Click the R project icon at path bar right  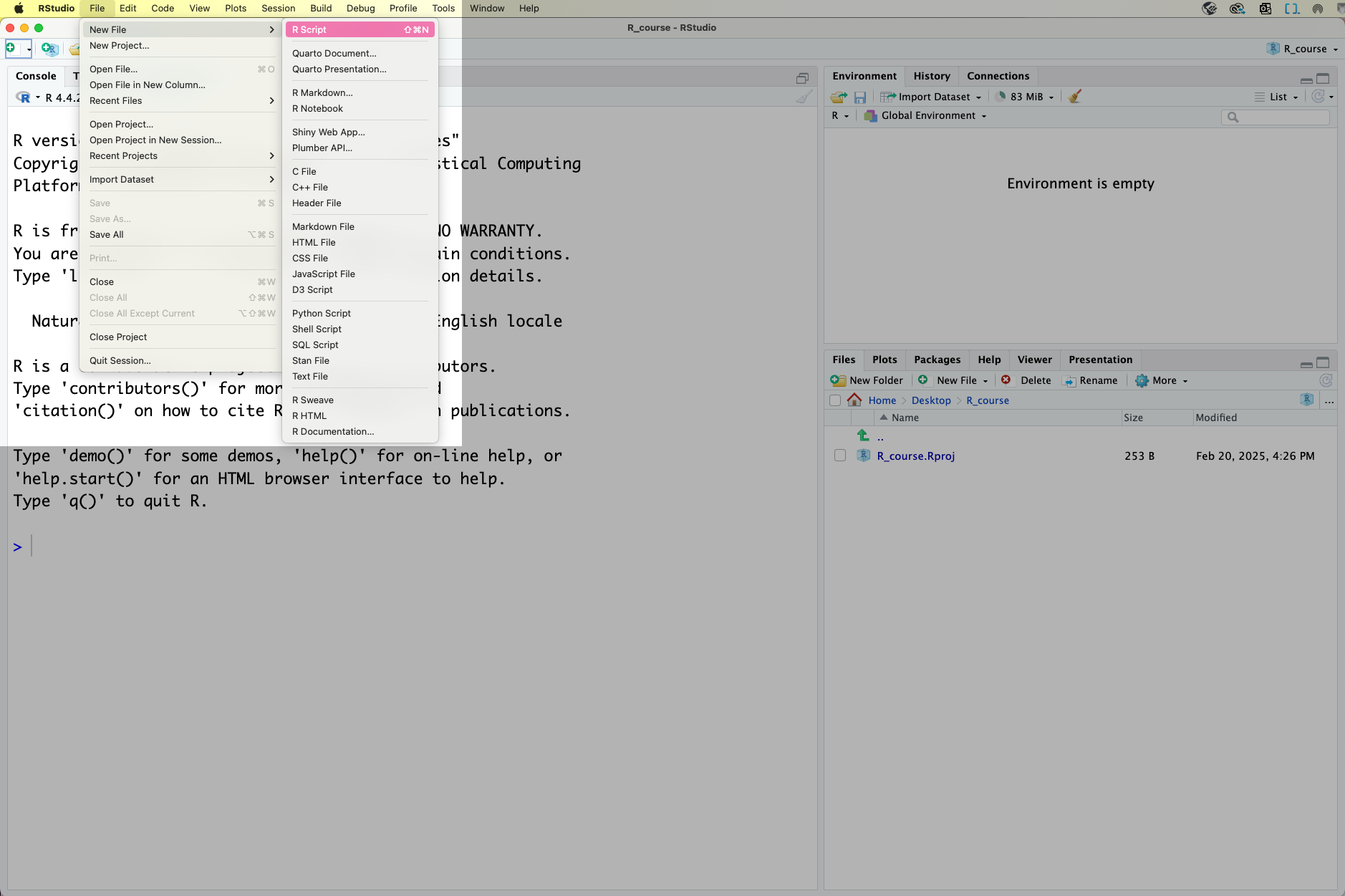coord(1307,400)
